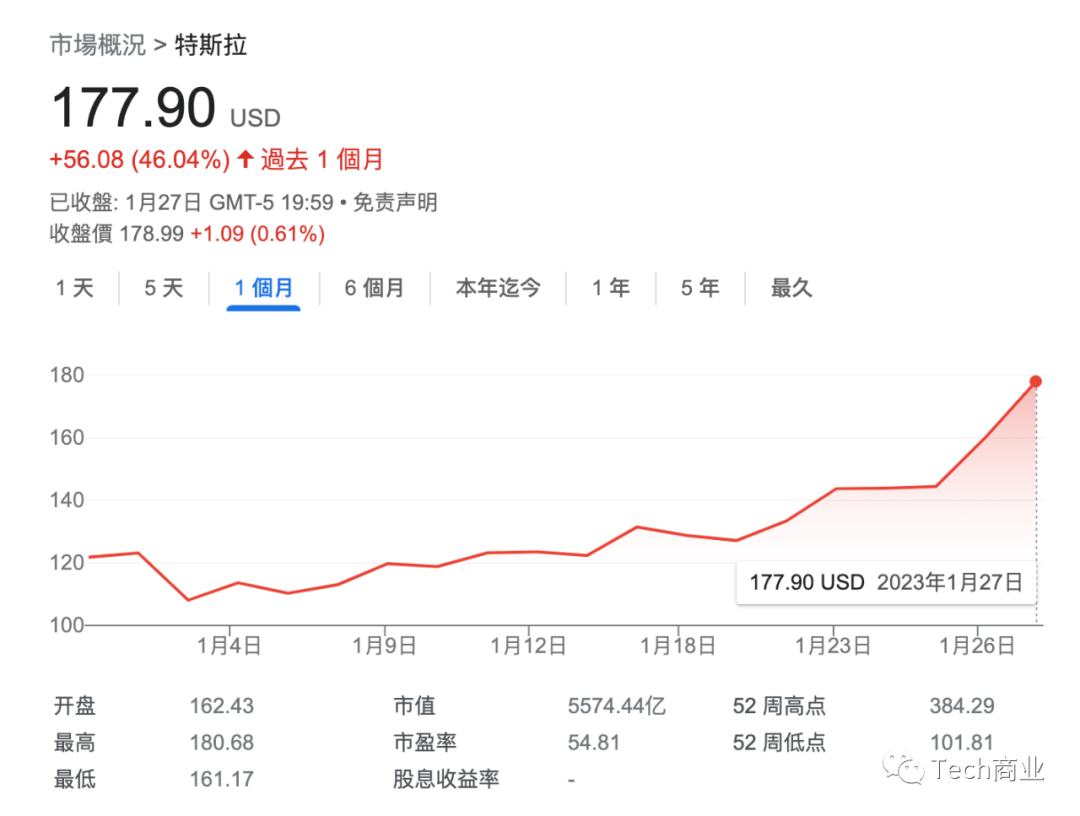This screenshot has width=1080, height=816.
Task: Open the 市場概況 breadcrumb link
Action: pos(98,45)
